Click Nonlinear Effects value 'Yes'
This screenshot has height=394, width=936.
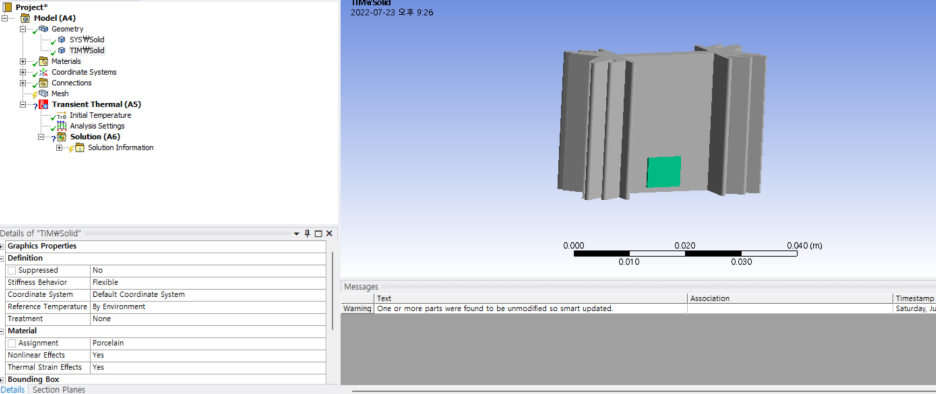pos(208,355)
